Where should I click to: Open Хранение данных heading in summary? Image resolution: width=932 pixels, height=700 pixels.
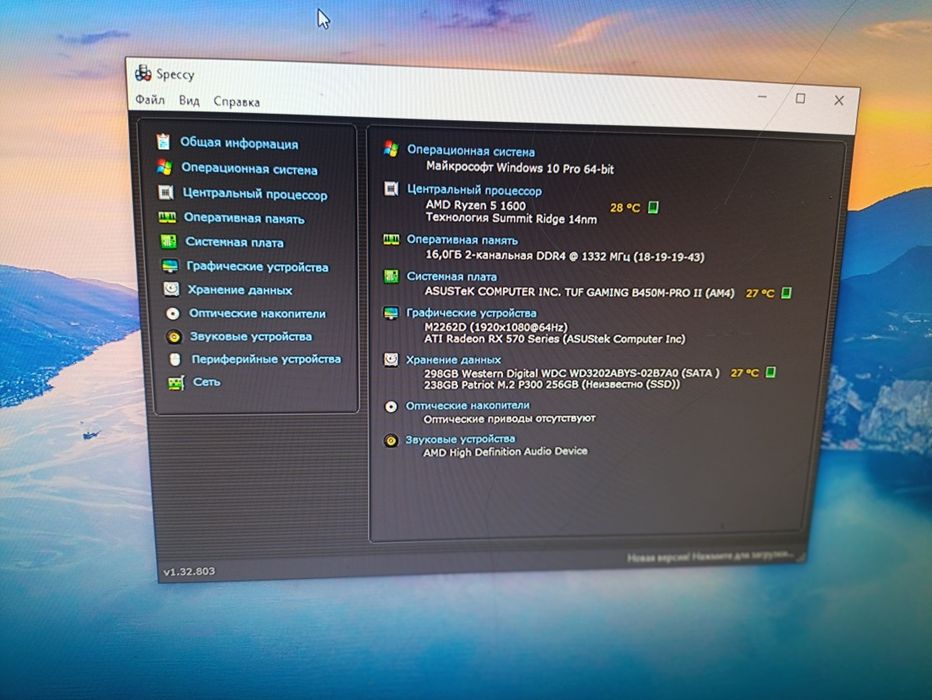453,360
